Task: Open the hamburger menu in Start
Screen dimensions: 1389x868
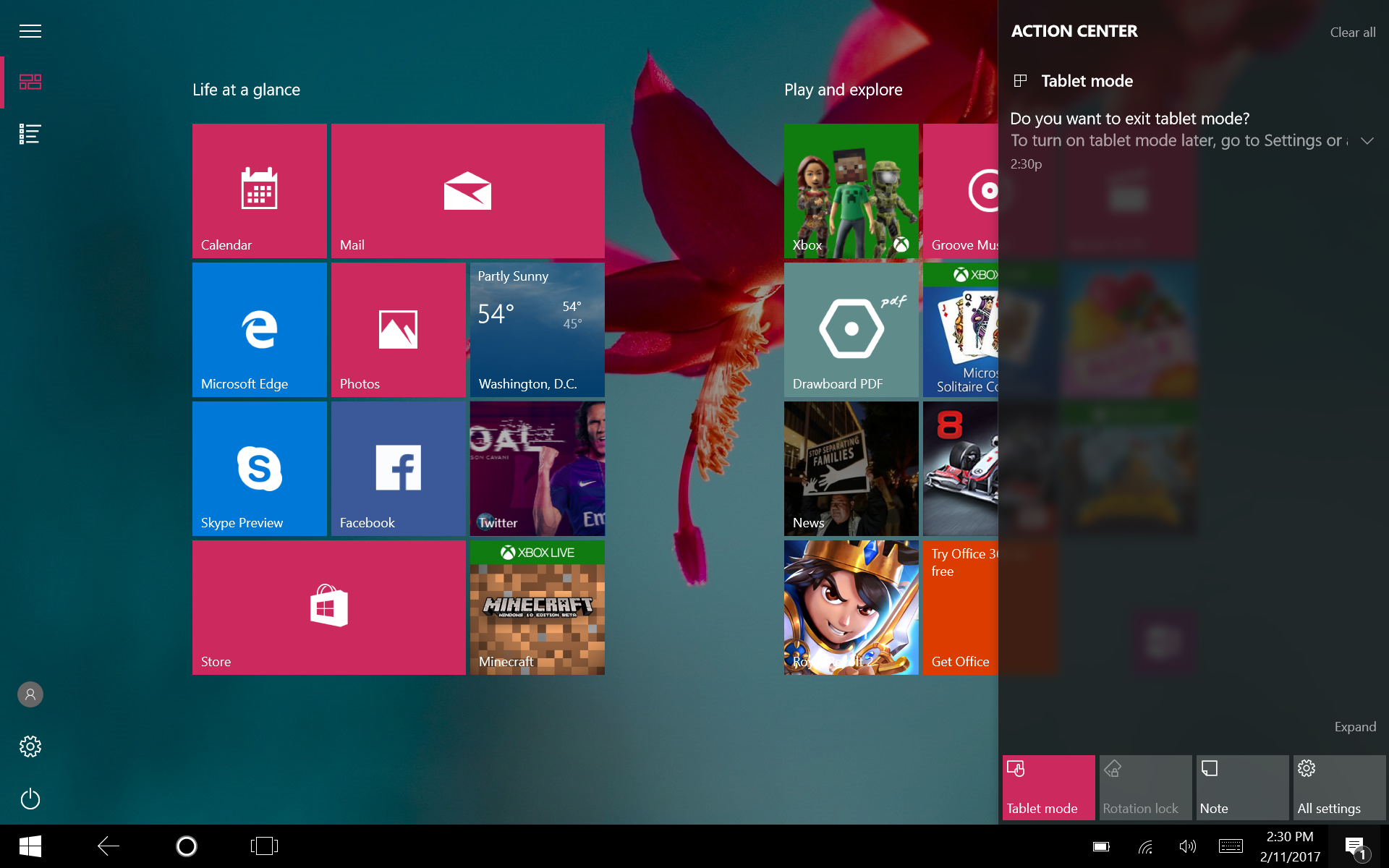Action: tap(30, 31)
